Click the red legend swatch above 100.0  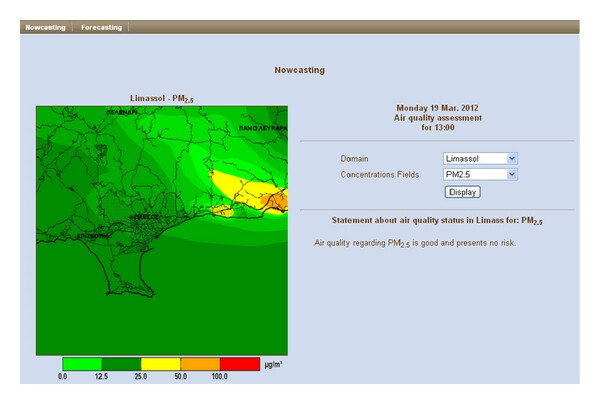[240, 364]
